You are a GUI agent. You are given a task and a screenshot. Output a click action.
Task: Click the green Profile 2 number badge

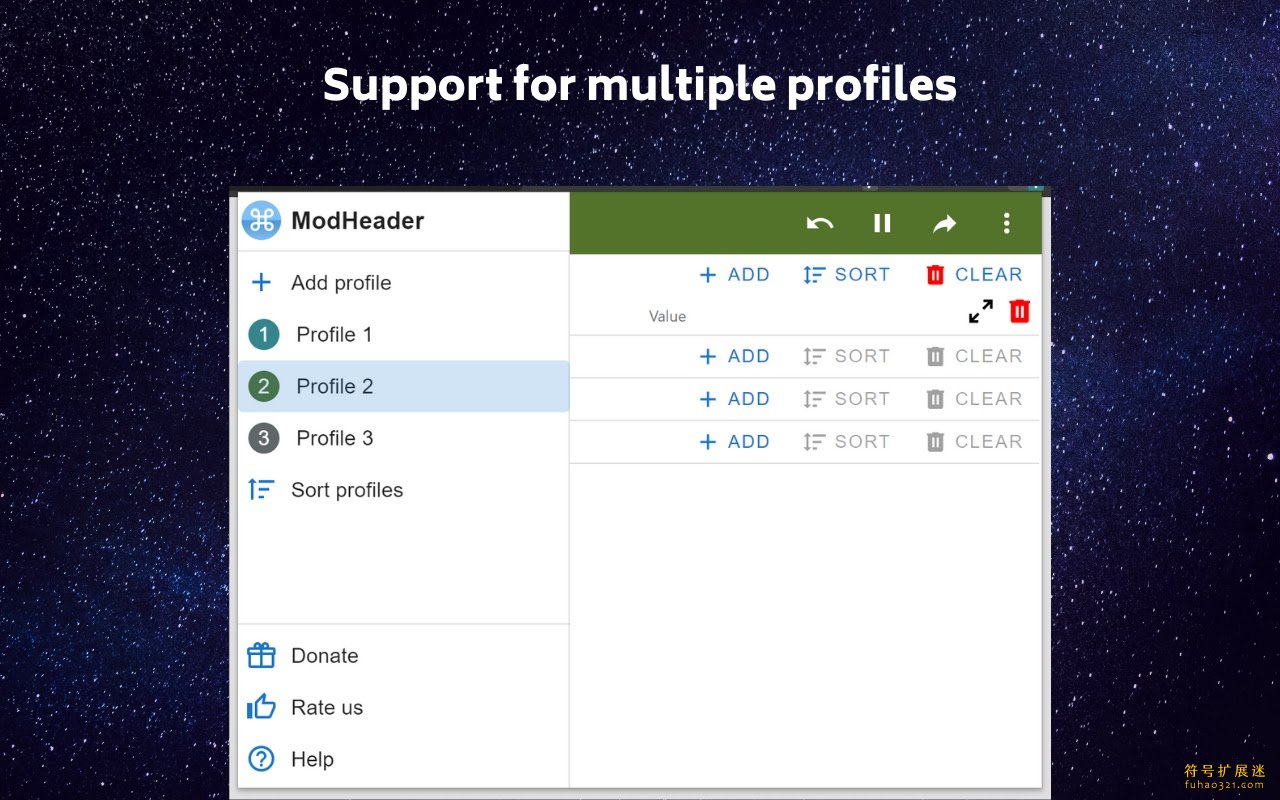click(x=264, y=386)
